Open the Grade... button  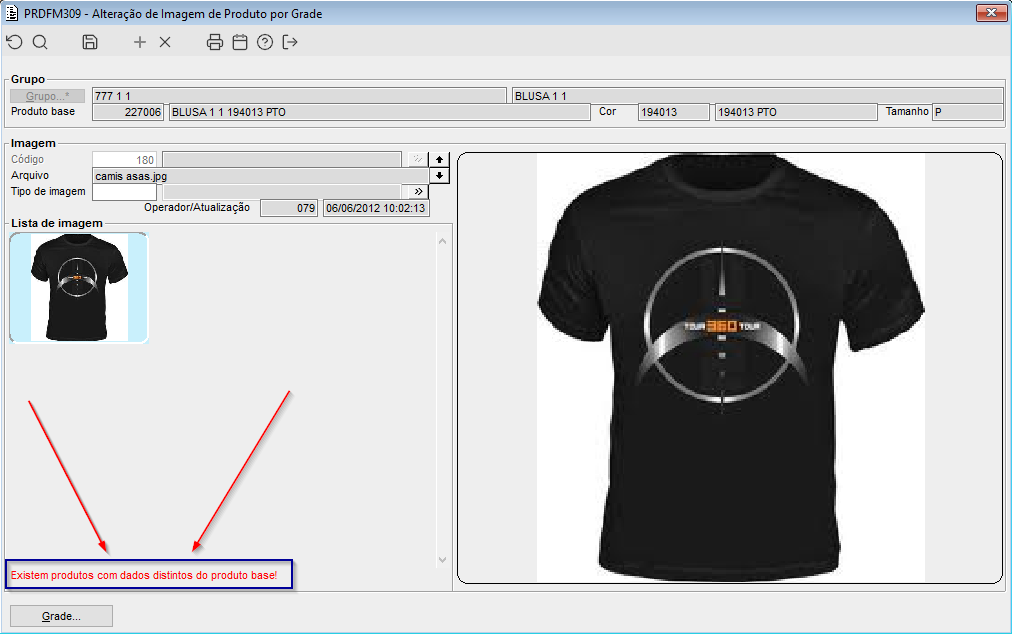[x=61, y=616]
